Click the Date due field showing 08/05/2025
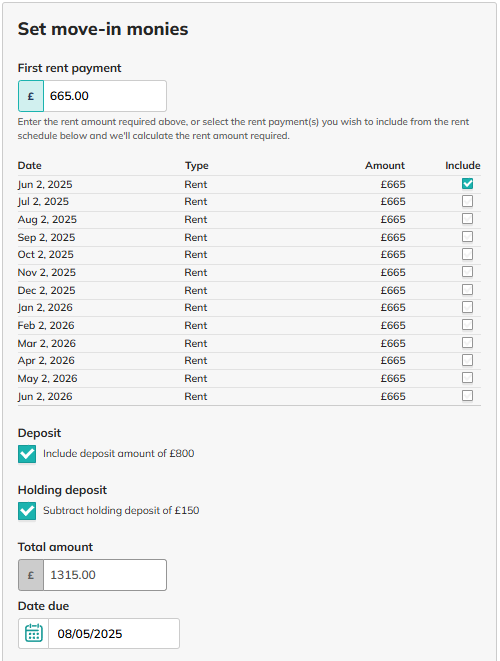Screen dimensions: 500x661 (114, 633)
